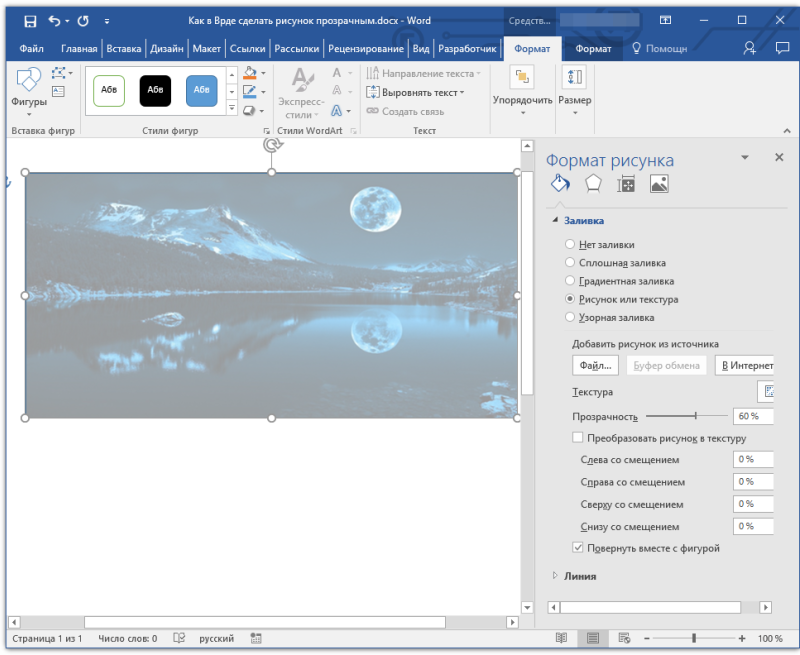
Task: Open the Effects pentagon tab
Action: [593, 184]
